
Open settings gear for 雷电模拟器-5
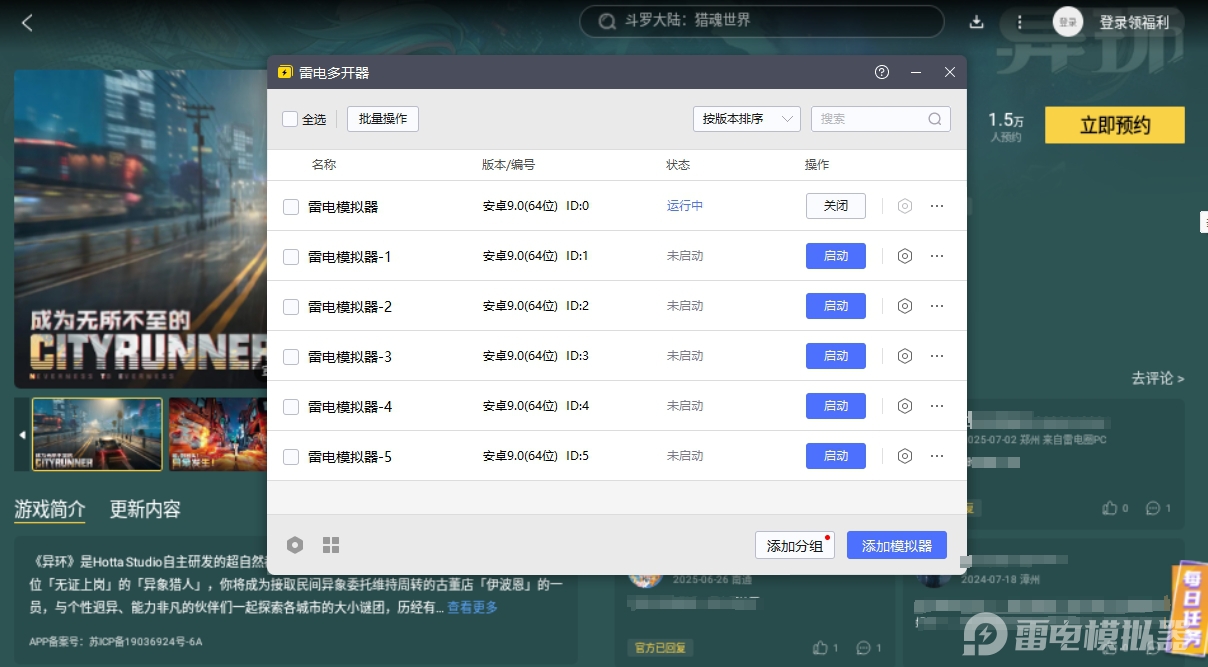point(905,456)
